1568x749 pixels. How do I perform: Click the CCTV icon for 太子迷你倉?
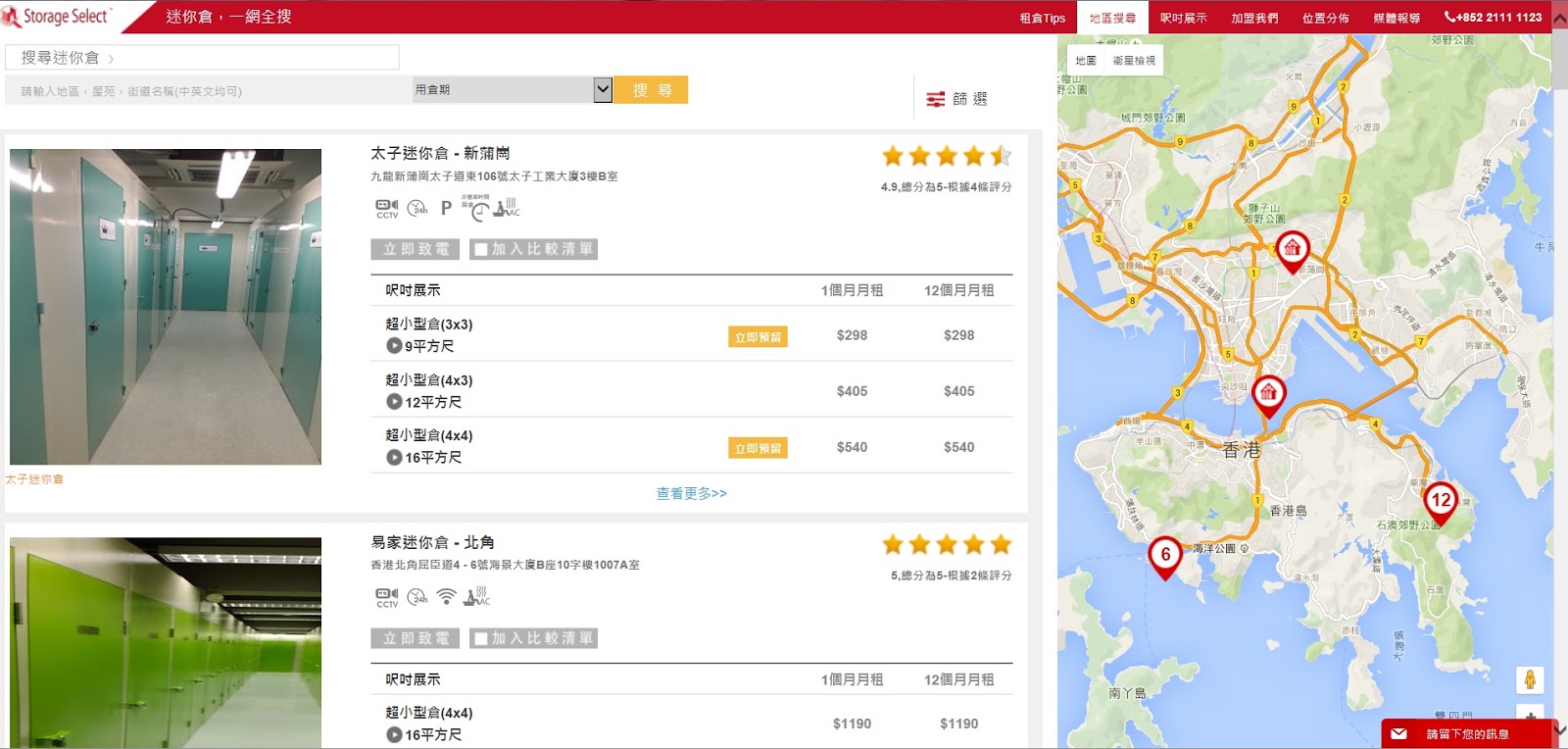(387, 208)
